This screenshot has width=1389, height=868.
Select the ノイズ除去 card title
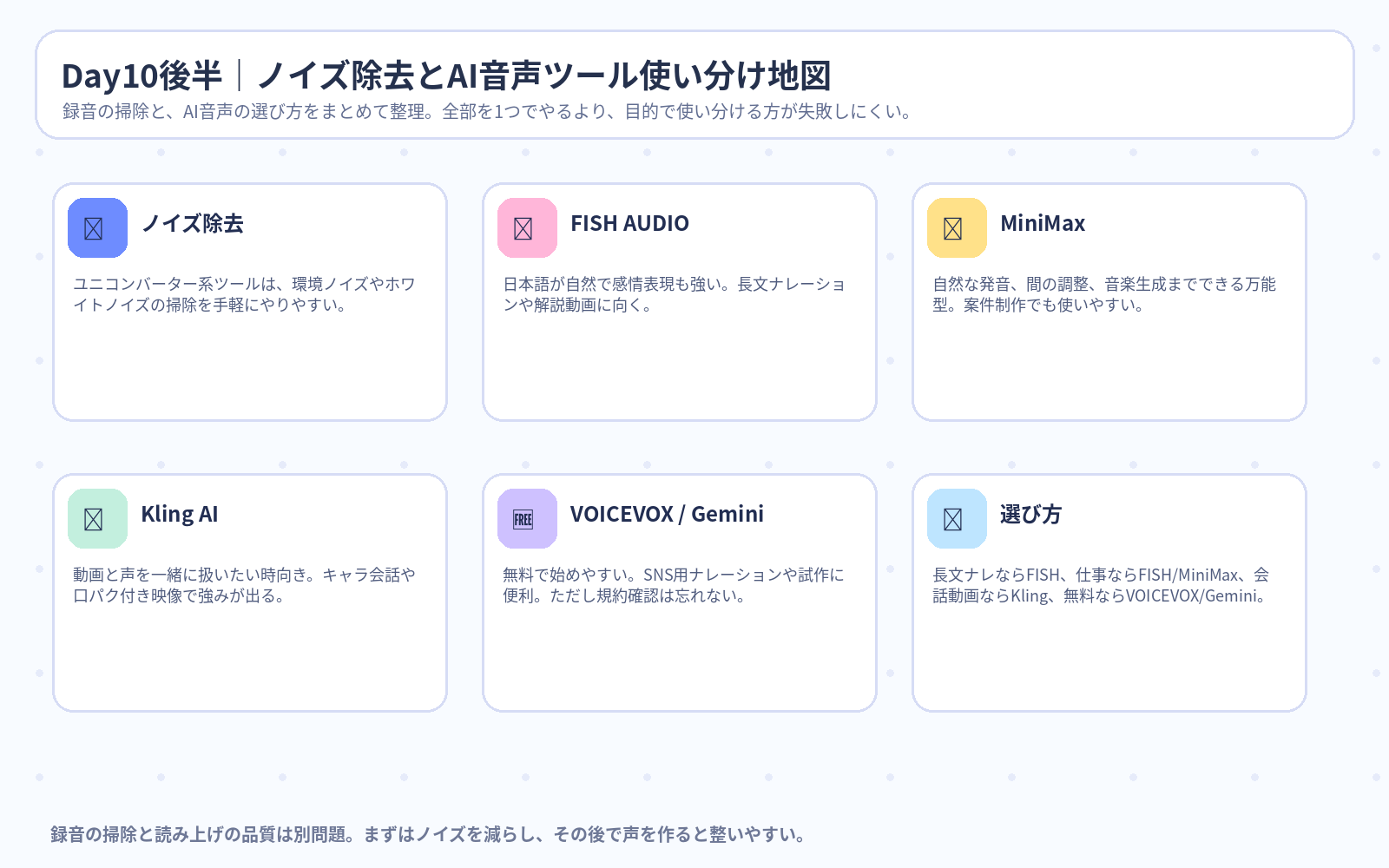point(193,223)
